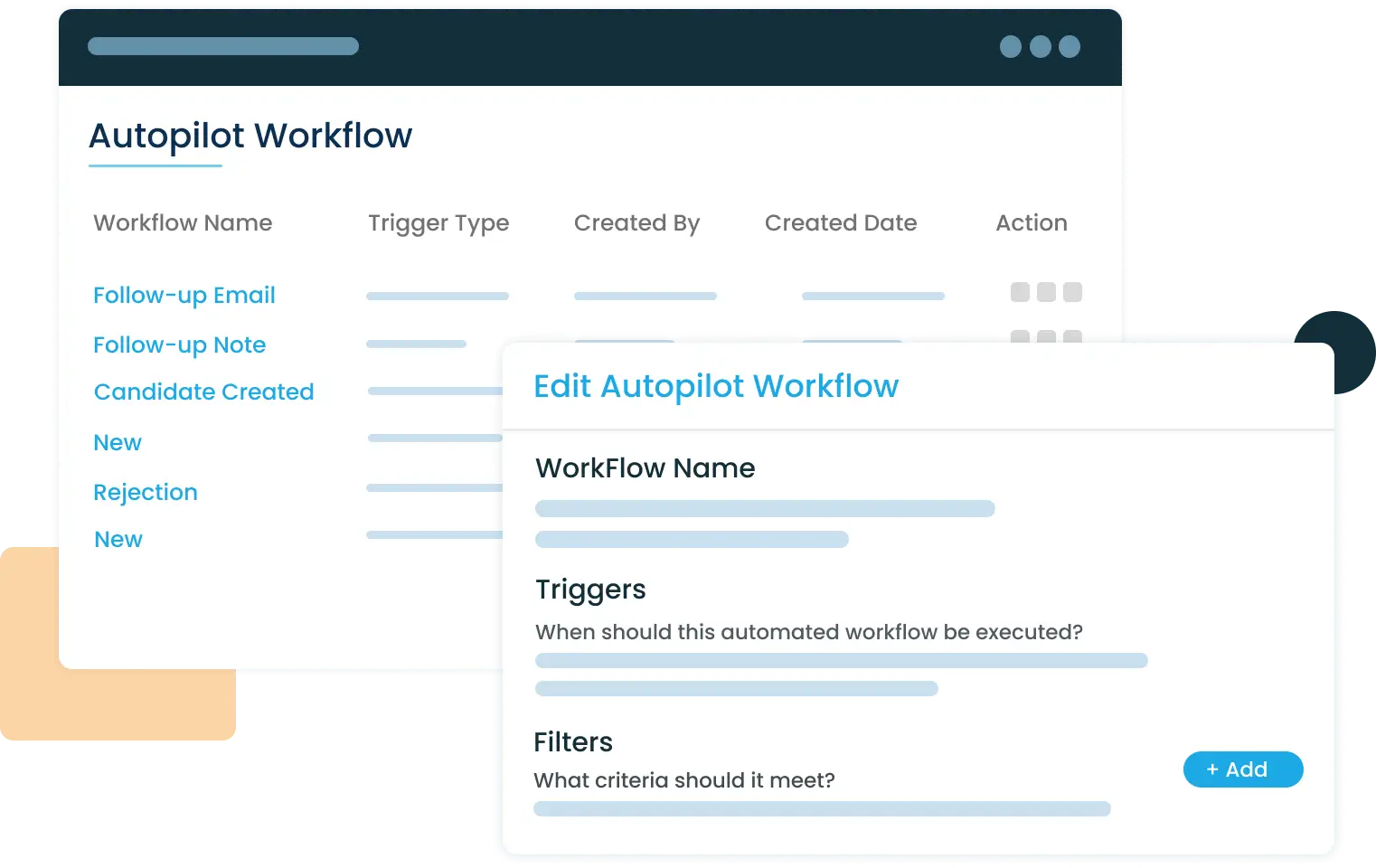Click first action icon in Follow-up Email row
Screen dimensions: 1376x868
[x=1020, y=292]
